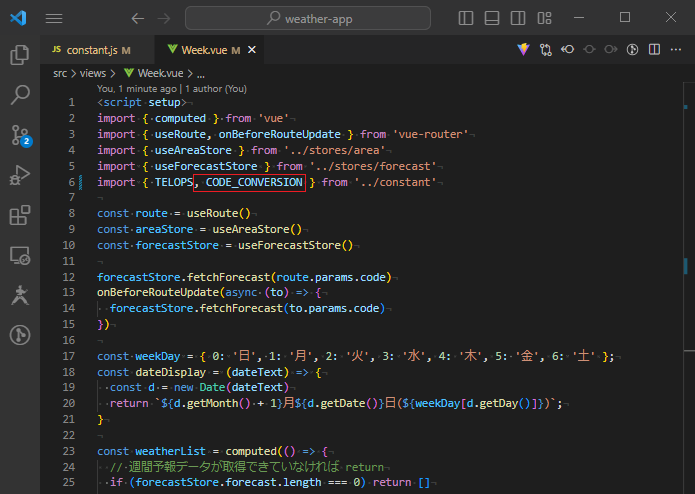Screen dimensions: 695x494
Task: Open Extensions view
Action: [20, 215]
